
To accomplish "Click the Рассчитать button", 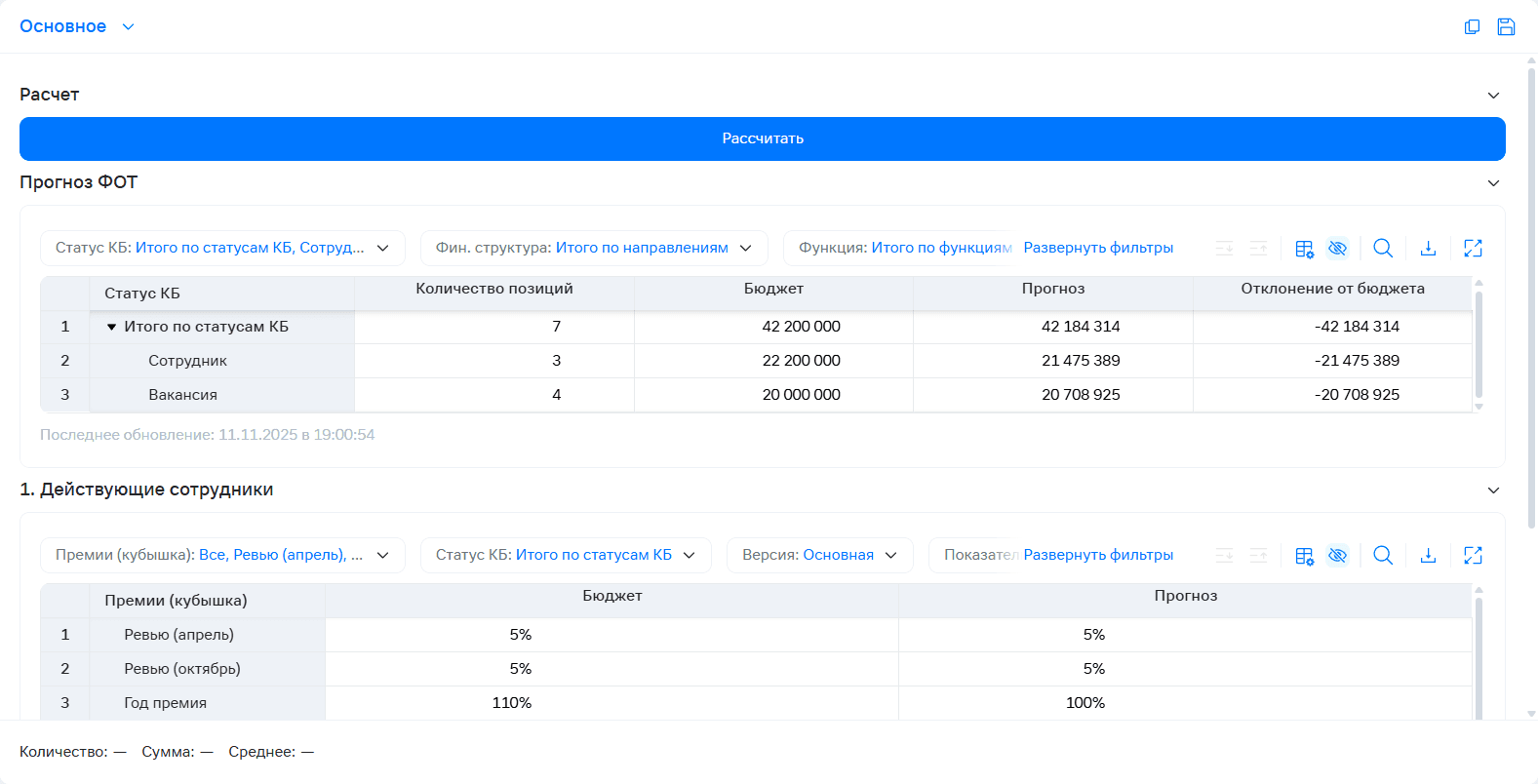I will click(x=763, y=138).
